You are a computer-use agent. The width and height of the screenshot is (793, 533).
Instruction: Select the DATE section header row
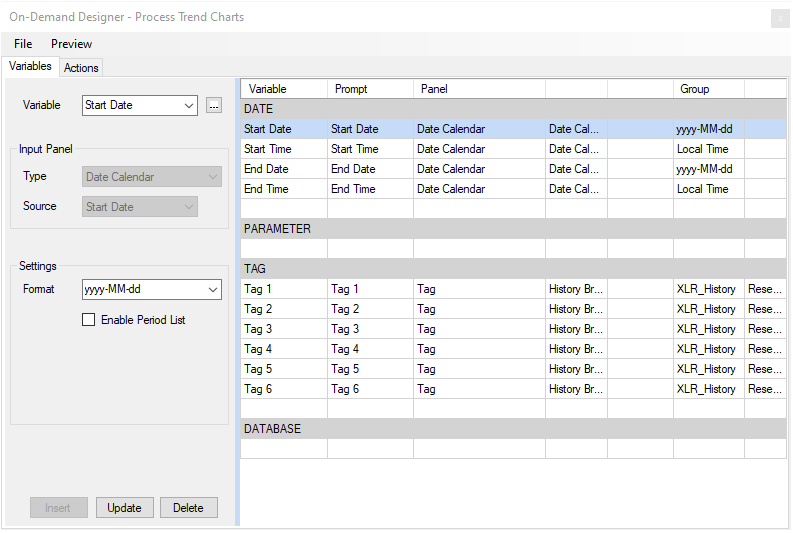pos(513,109)
